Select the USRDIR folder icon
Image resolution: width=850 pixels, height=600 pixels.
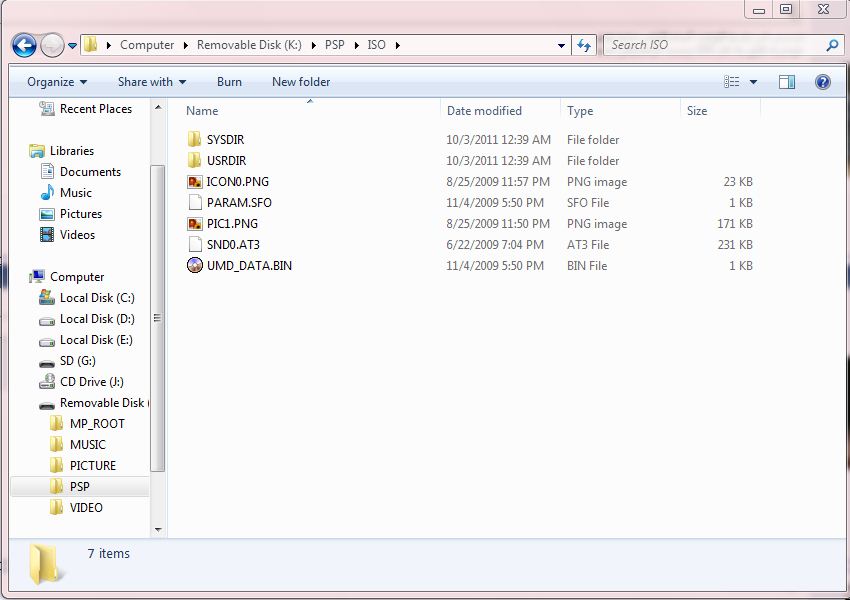pyautogui.click(x=194, y=160)
